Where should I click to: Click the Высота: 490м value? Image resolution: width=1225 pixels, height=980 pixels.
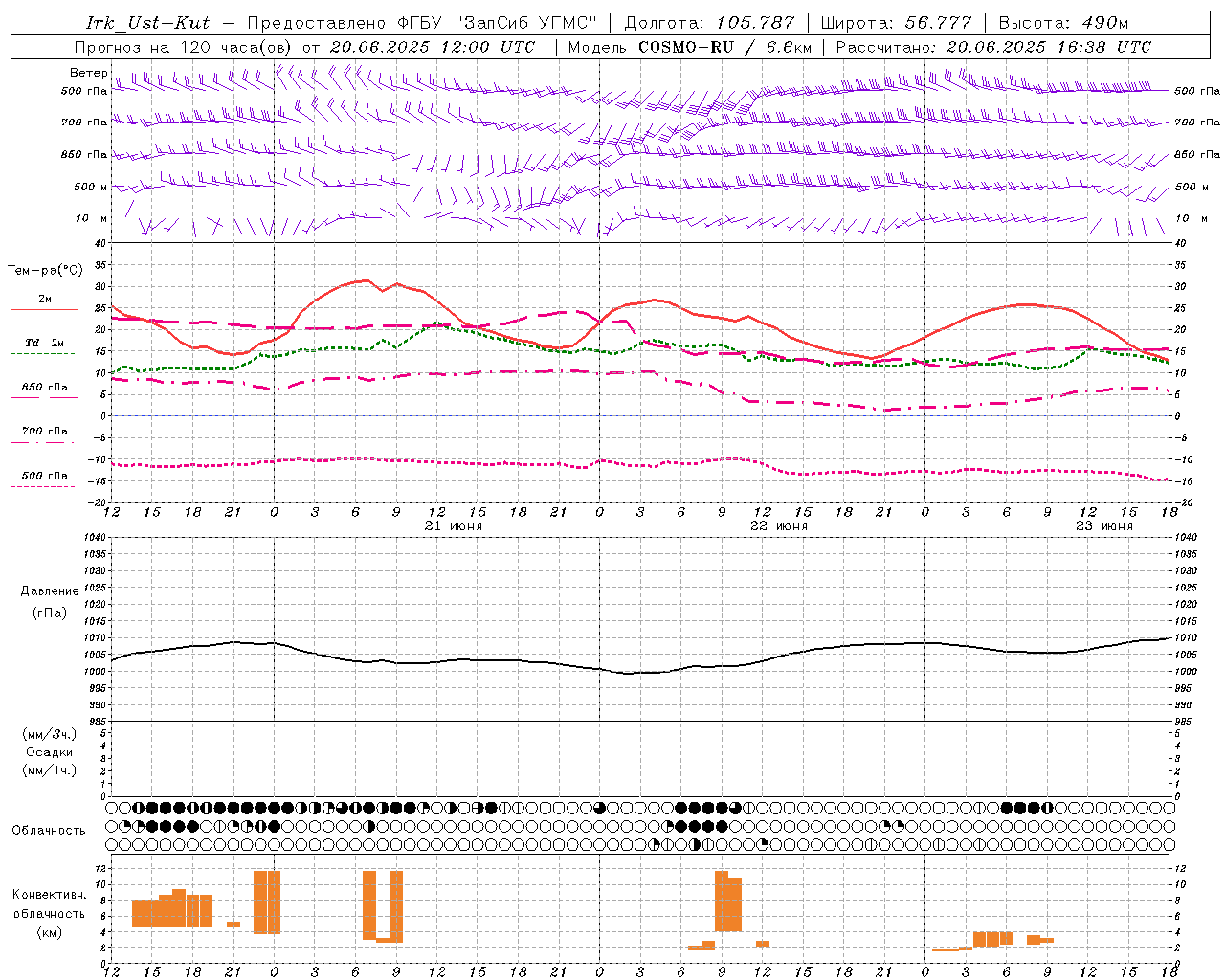click(1063, 23)
